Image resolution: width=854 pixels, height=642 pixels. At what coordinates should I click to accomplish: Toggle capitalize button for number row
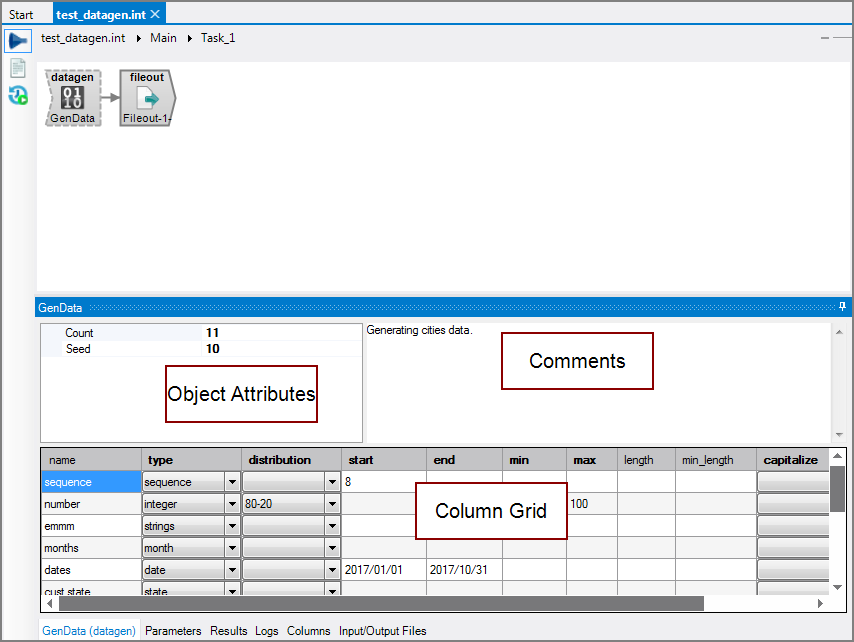792,504
